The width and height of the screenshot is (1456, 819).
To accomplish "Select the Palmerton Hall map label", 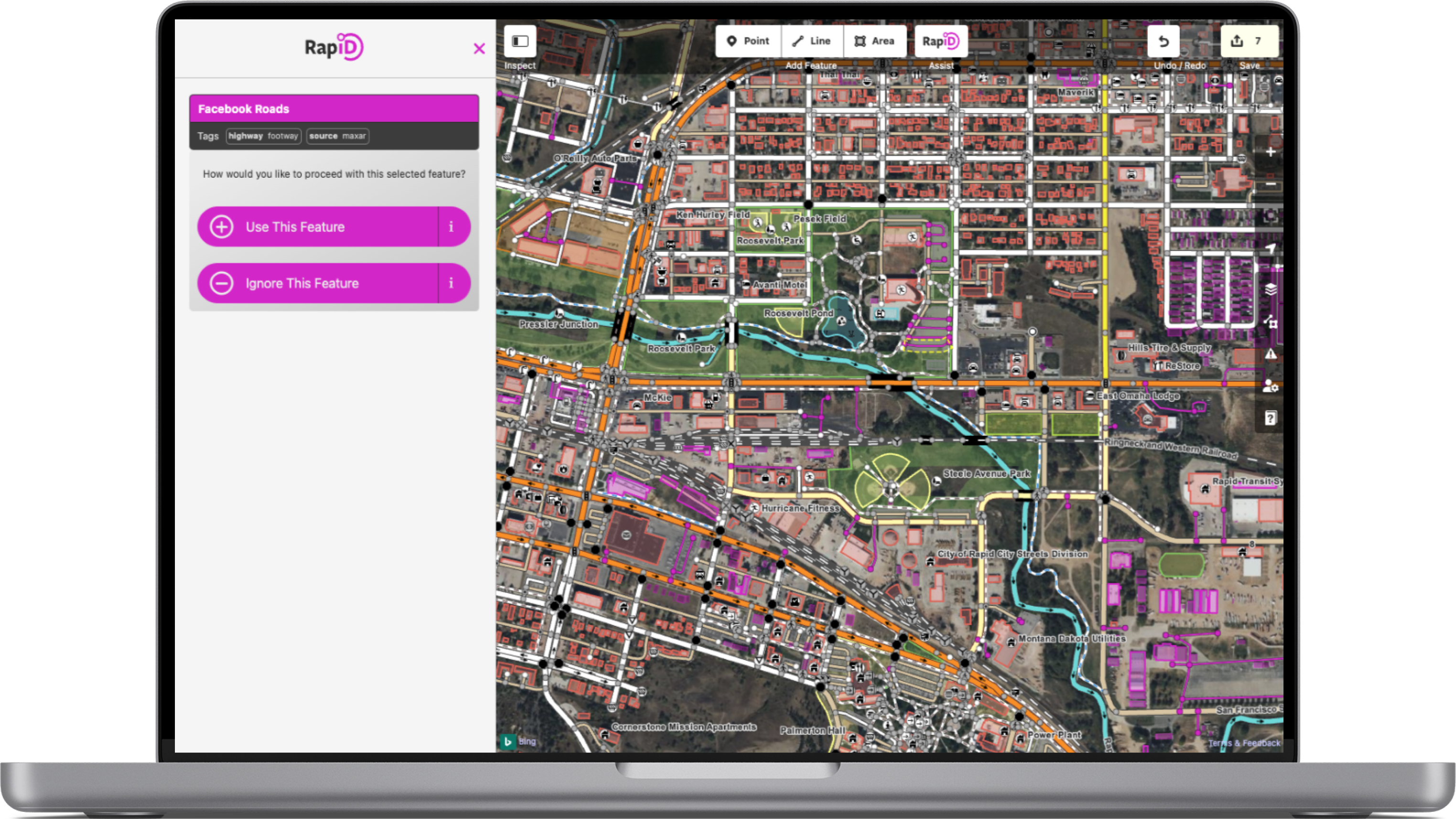I will tap(813, 730).
